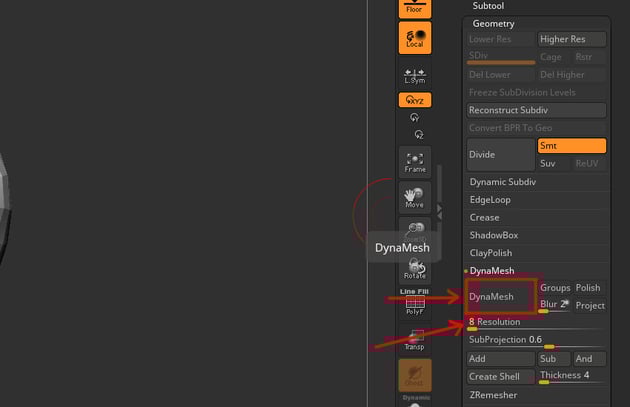Viewport: 630px width, 407px height.
Task: Adjust the Resolution slider
Action: pos(536,323)
